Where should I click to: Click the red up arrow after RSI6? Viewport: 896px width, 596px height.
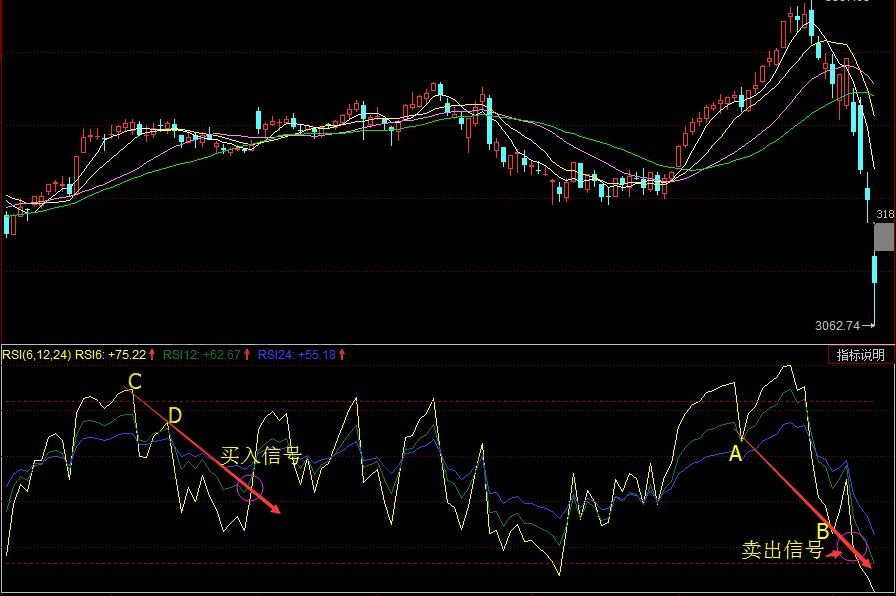[153, 355]
